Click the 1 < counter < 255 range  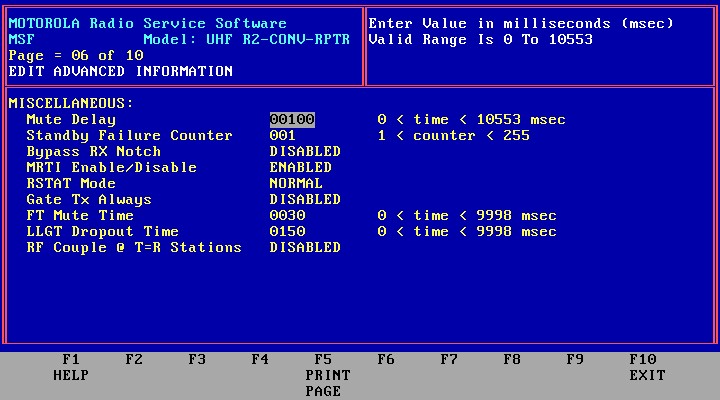pyautogui.click(x=453, y=136)
